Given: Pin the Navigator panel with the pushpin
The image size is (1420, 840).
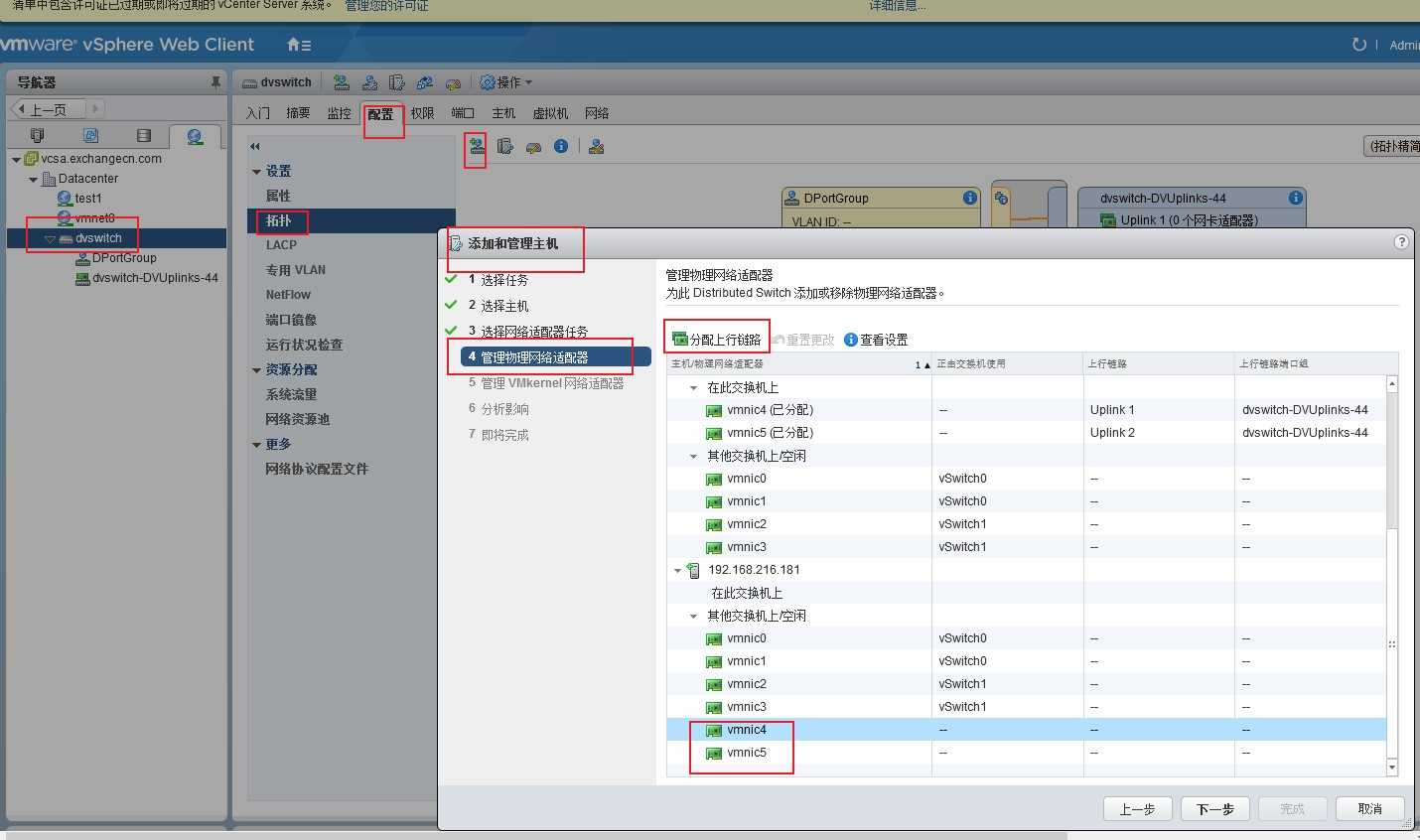Looking at the screenshot, I should click(x=215, y=82).
